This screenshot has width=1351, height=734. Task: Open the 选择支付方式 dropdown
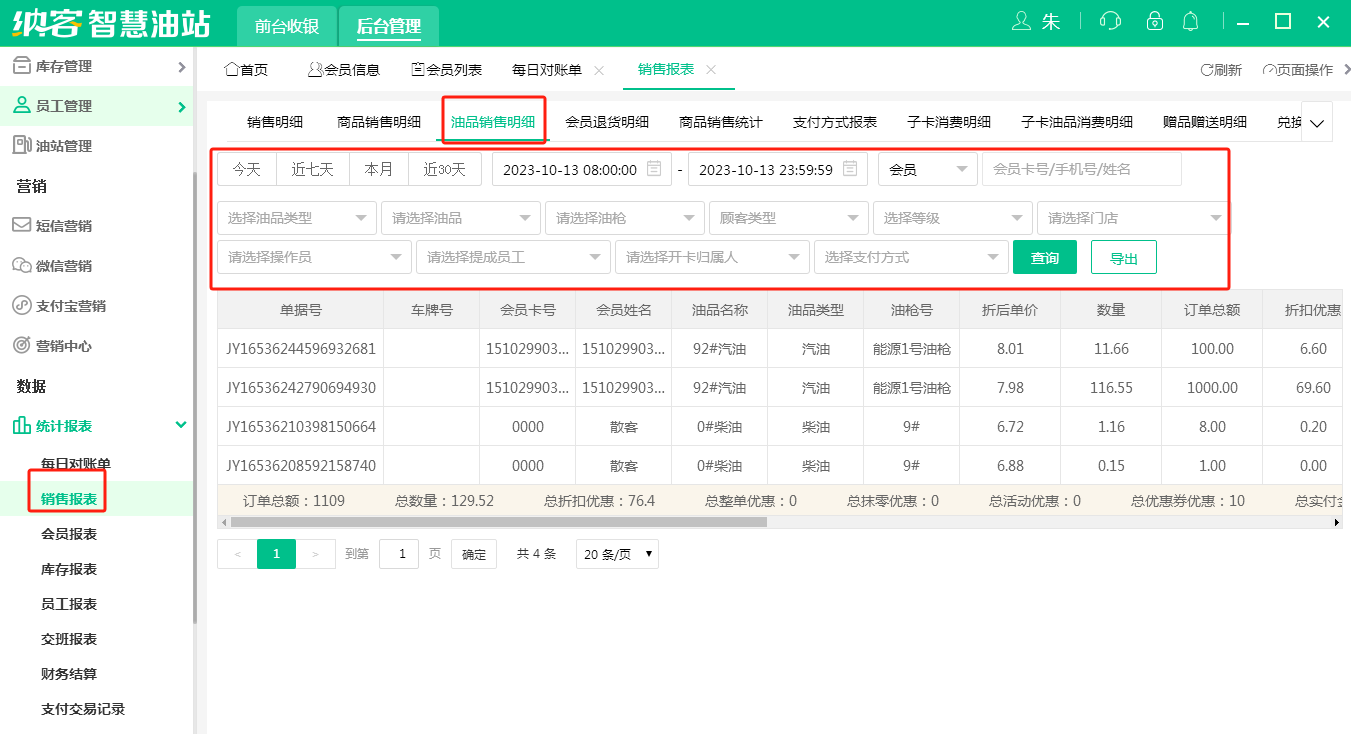(910, 257)
